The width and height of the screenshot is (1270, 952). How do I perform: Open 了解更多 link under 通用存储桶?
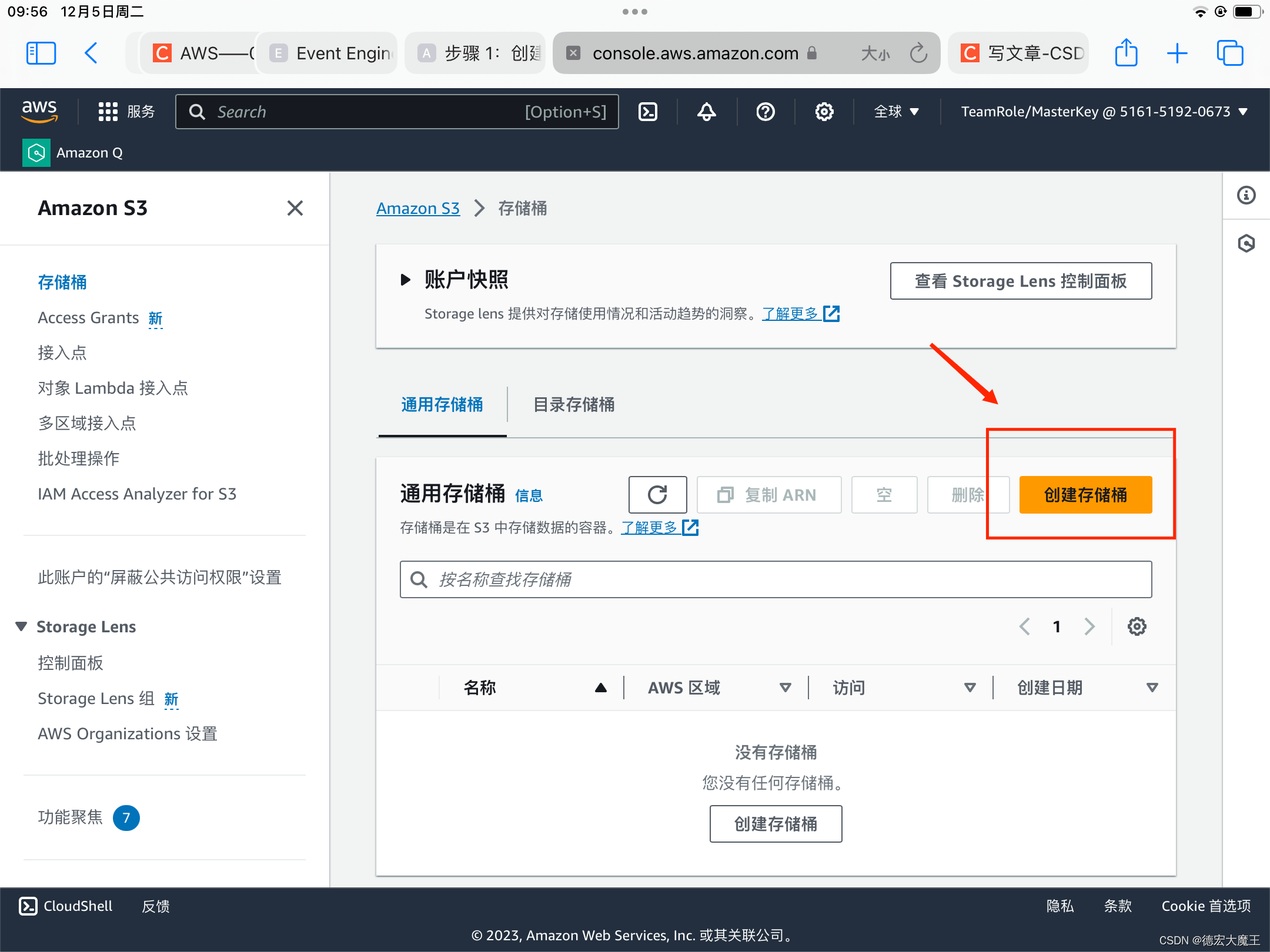click(659, 528)
